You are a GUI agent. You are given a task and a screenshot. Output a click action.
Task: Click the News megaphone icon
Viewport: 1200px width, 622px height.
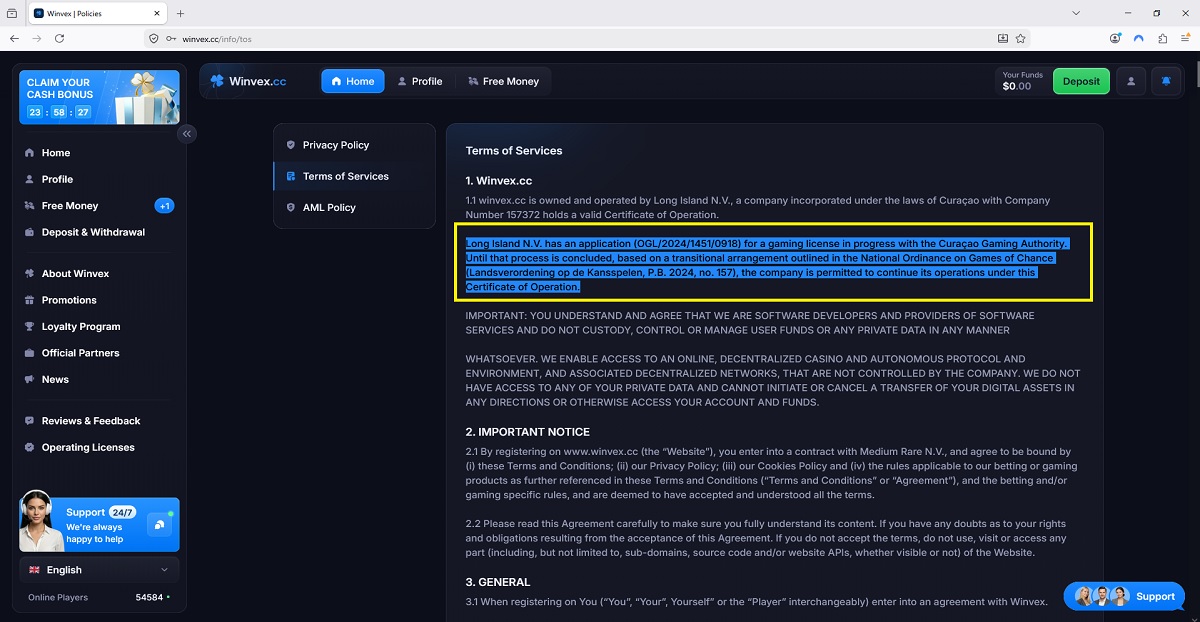(30, 379)
